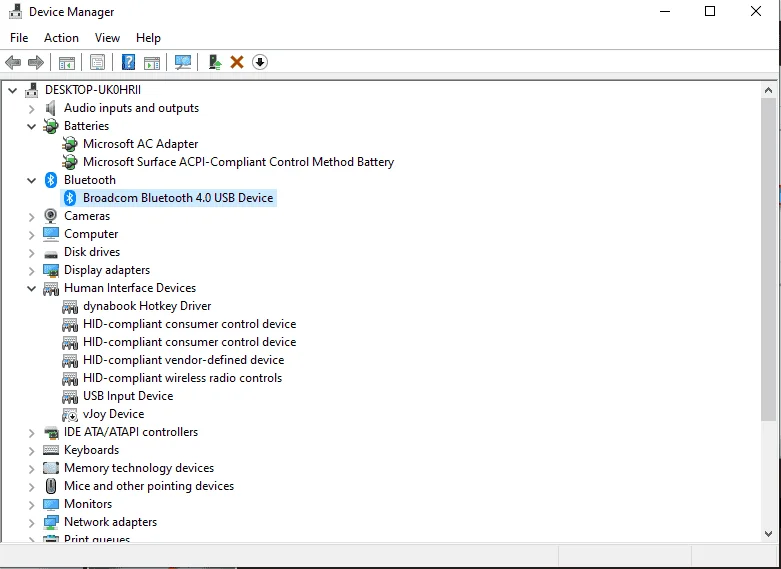This screenshot has height=569, width=781.
Task: Click the scrollbar down arrow
Action: pyautogui.click(x=768, y=533)
